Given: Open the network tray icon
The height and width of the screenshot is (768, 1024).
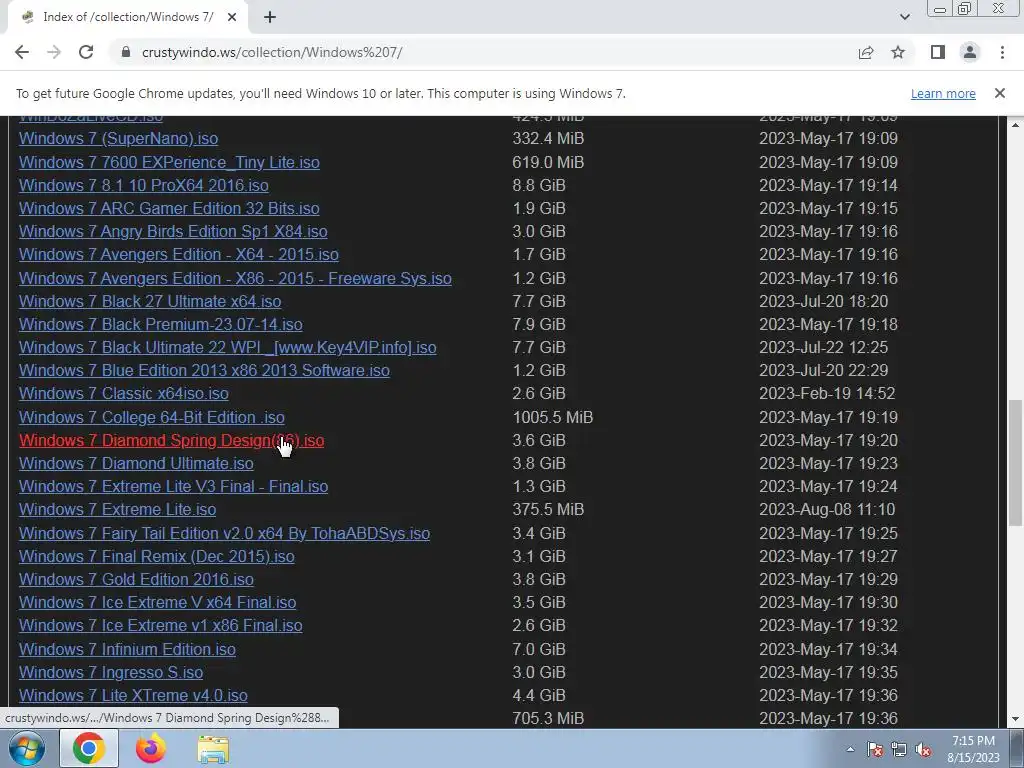Looking at the screenshot, I should pos(899,749).
